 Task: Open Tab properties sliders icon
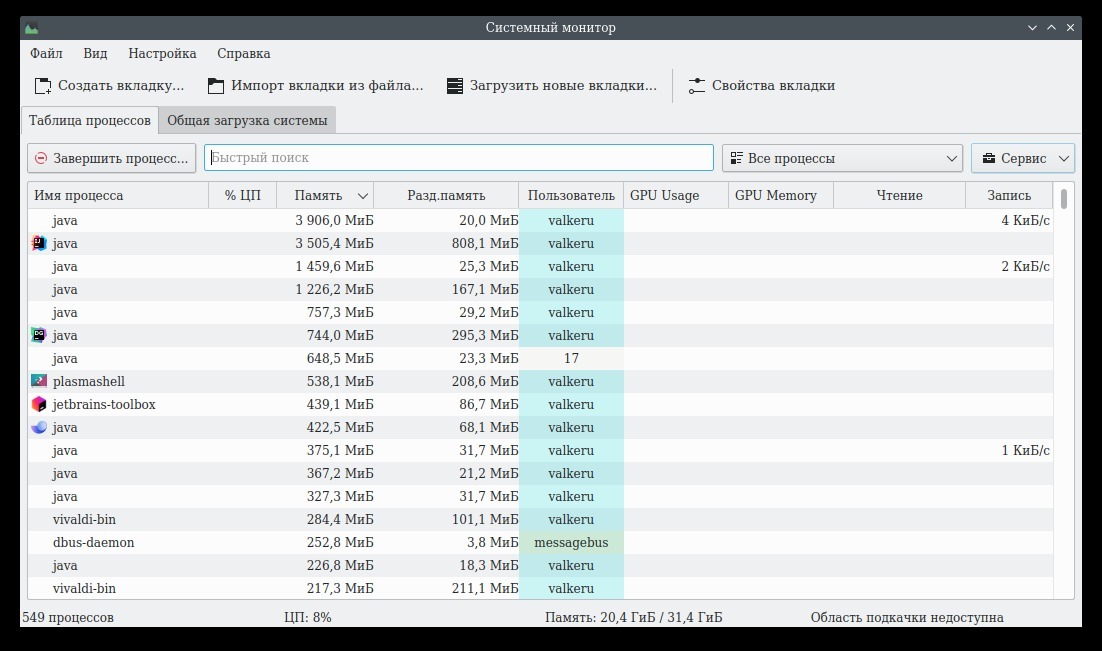click(697, 86)
